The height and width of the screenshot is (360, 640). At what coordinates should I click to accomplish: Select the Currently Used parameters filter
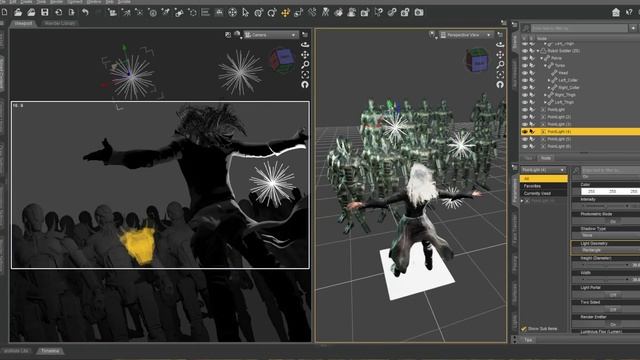click(543, 193)
